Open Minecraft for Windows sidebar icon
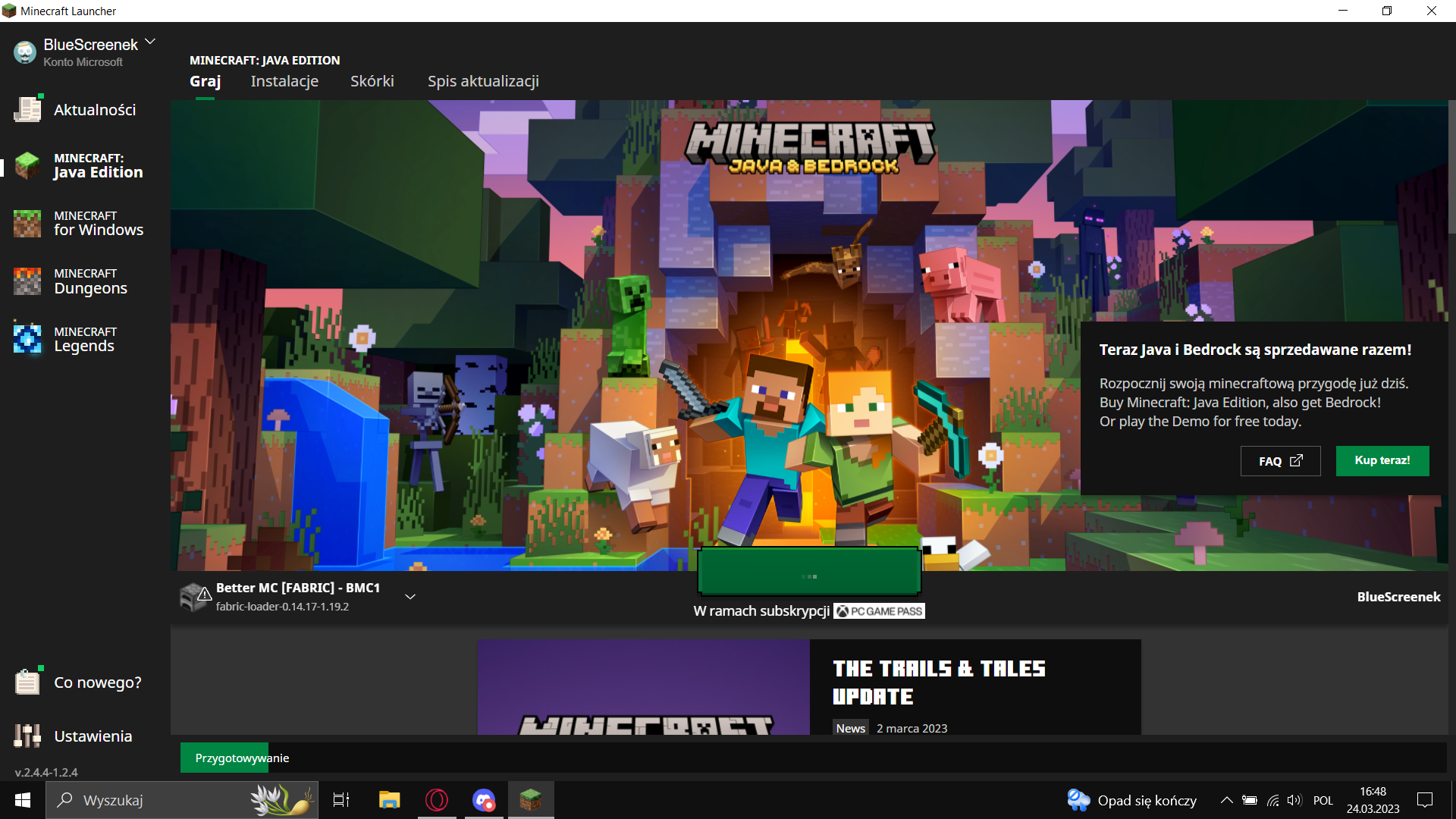Viewport: 1456px width, 819px height. tap(27, 224)
